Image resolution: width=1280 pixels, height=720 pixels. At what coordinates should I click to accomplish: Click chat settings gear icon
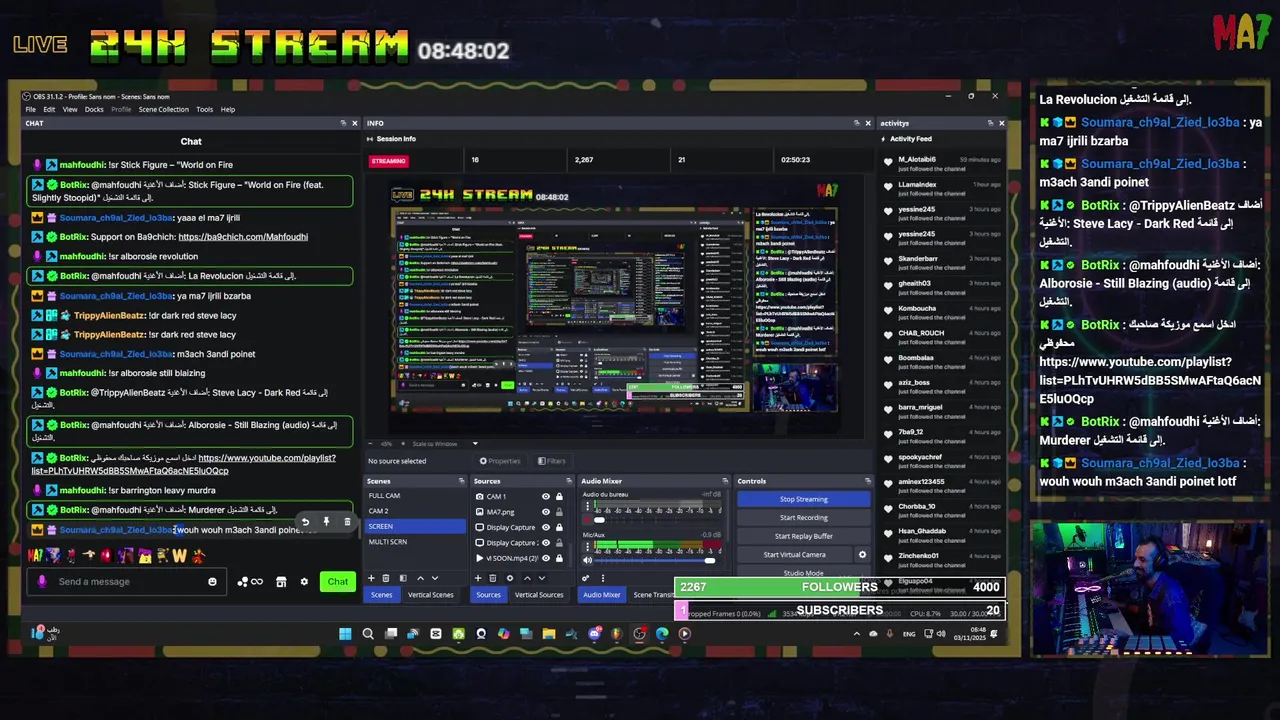(x=304, y=582)
